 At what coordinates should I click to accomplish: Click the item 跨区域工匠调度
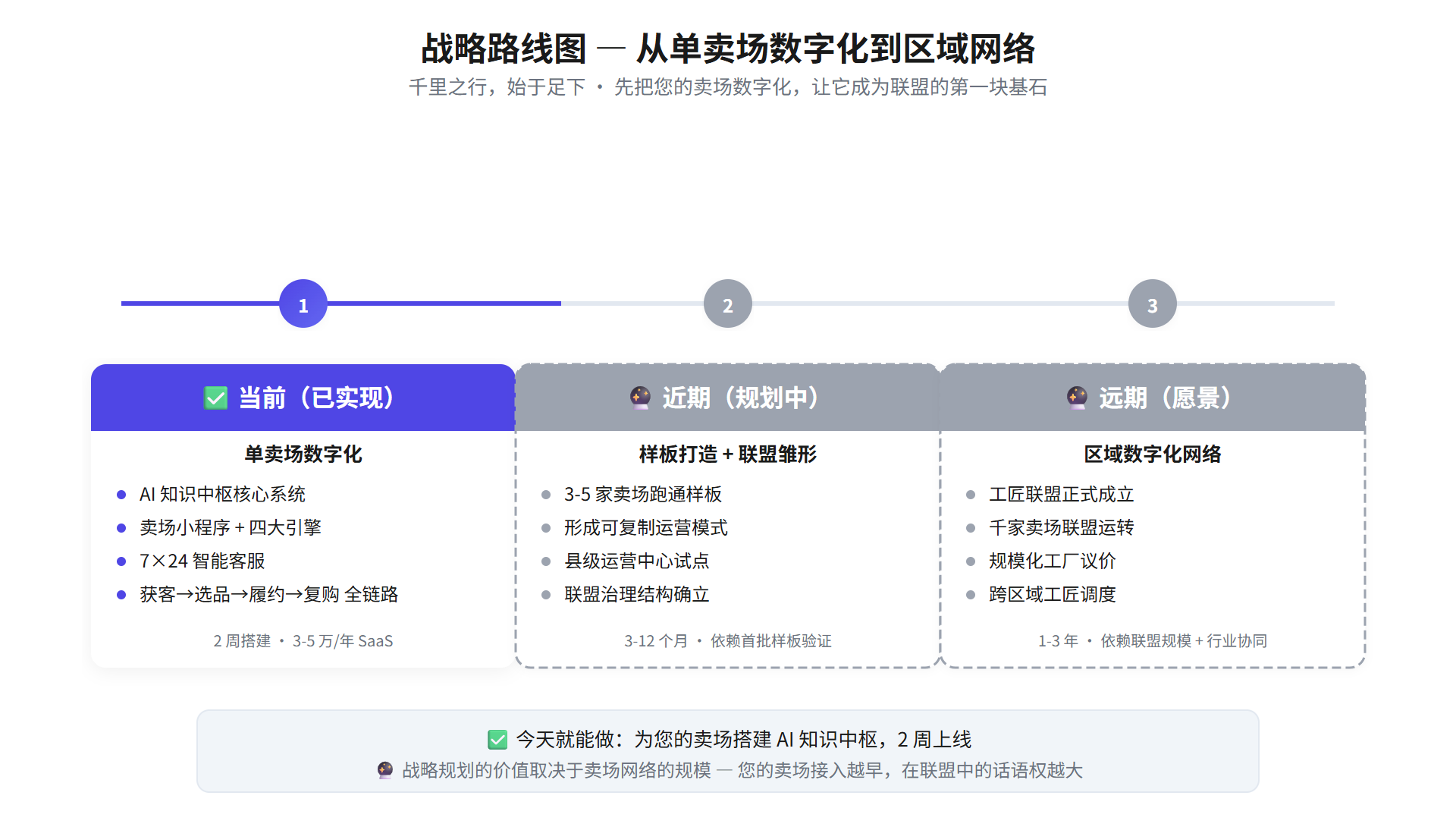(x=1053, y=594)
